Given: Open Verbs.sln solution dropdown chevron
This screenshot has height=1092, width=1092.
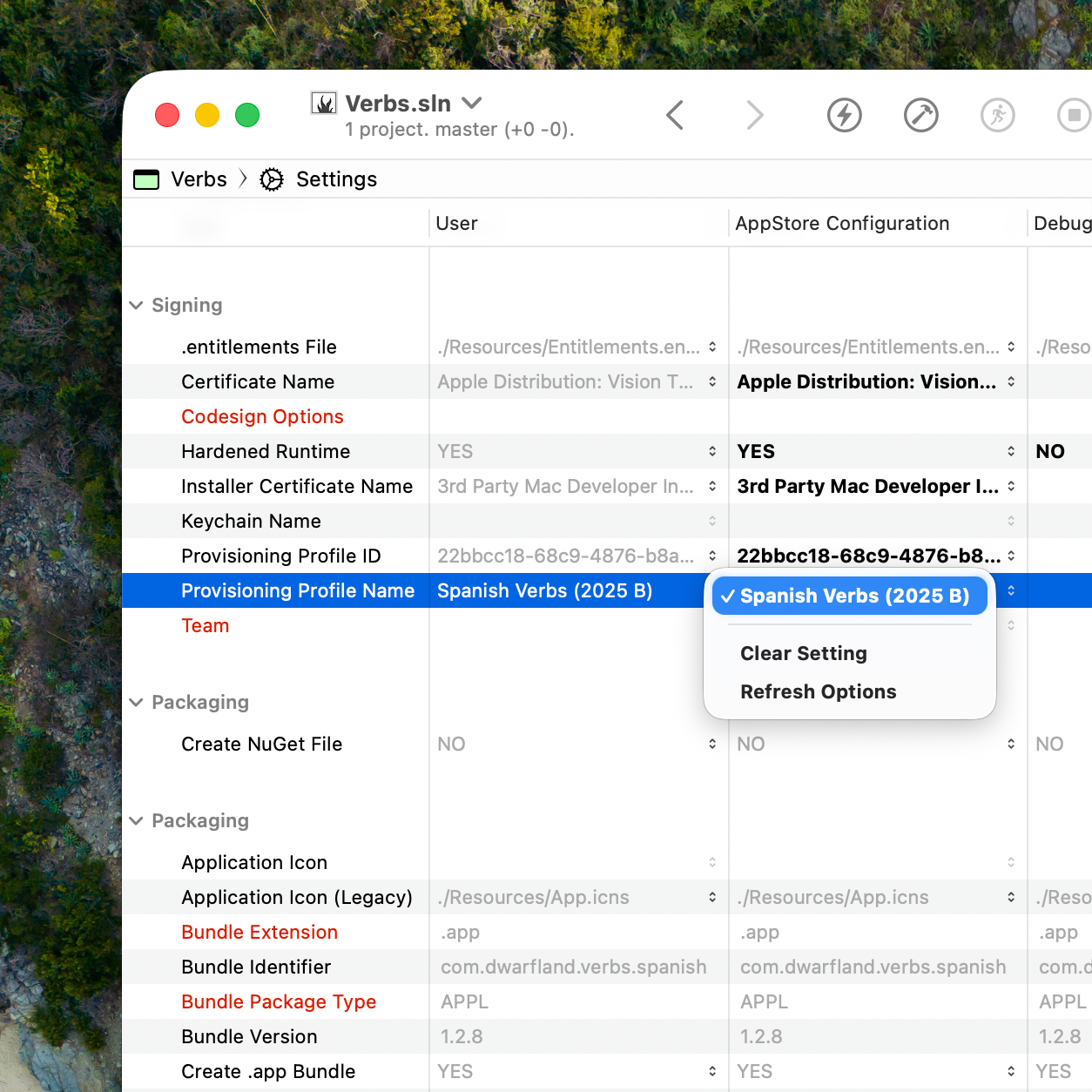Looking at the screenshot, I should (472, 103).
